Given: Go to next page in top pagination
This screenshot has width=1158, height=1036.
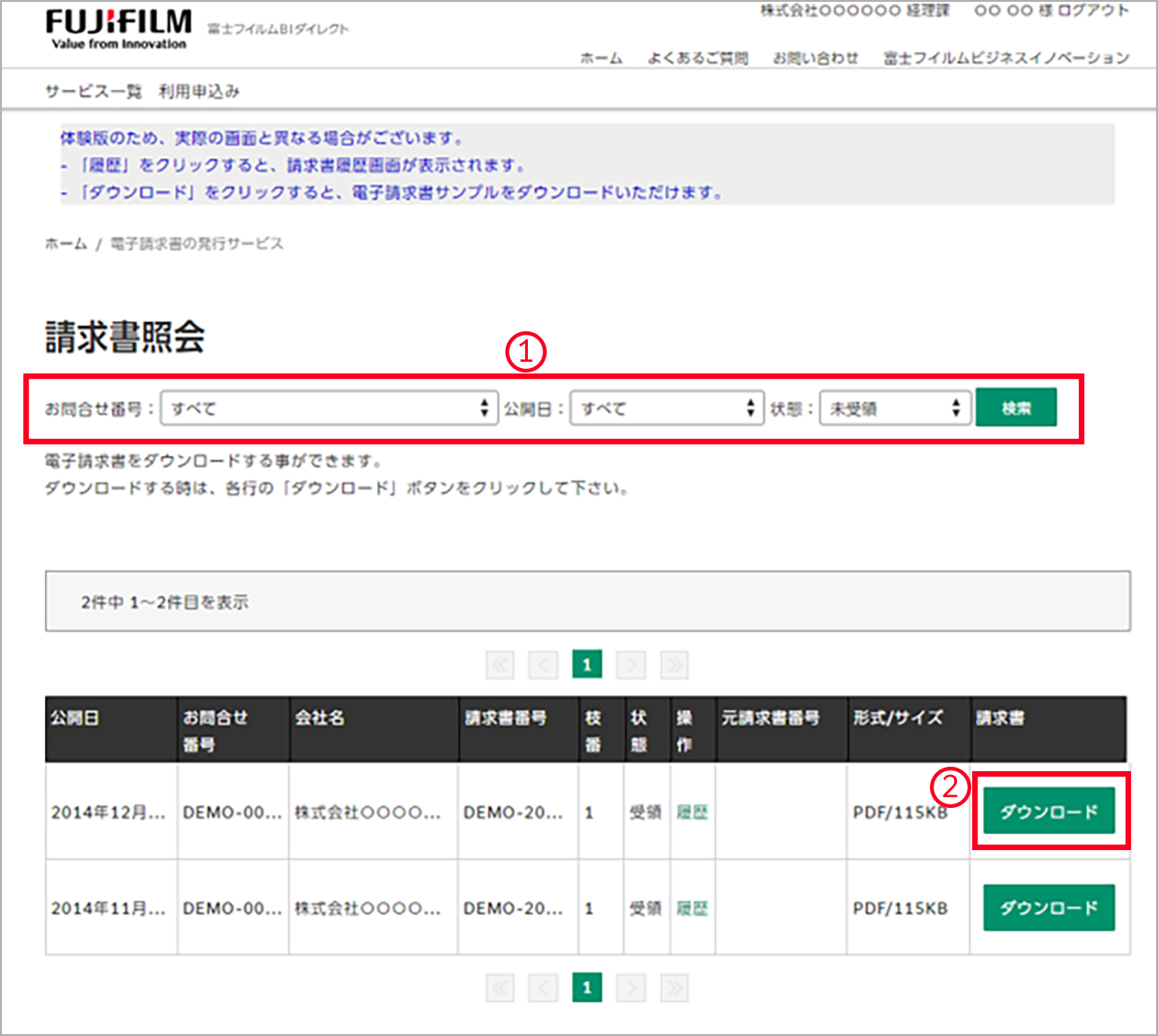Looking at the screenshot, I should coord(631,664).
